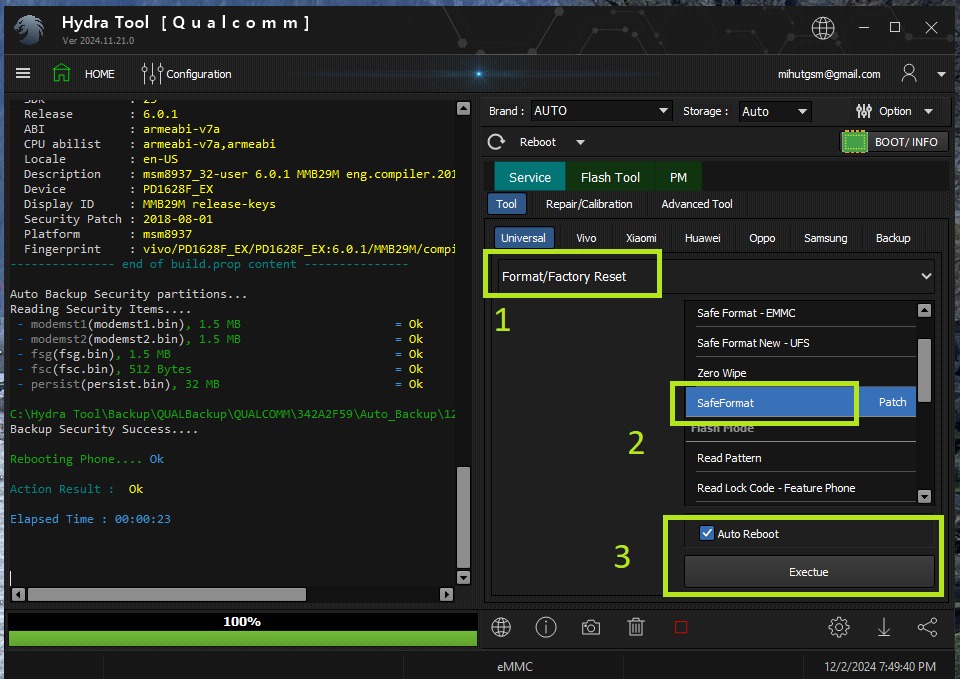960x679 pixels.
Task: Click the BOOT/INFO chip icon
Action: click(855, 142)
